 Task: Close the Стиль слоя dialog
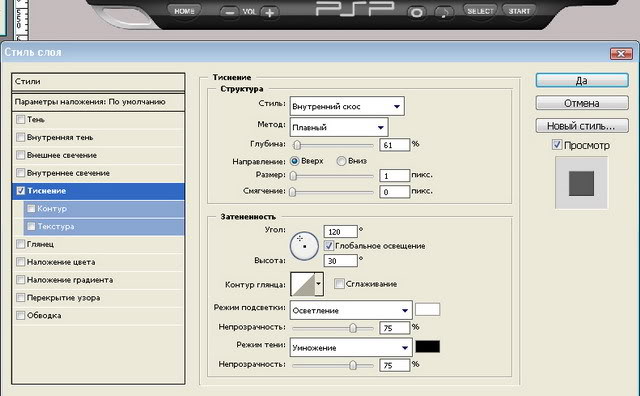621,53
